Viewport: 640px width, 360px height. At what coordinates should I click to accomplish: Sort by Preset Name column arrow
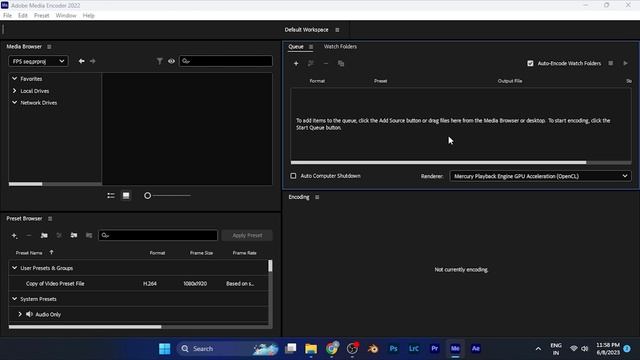tap(51, 253)
